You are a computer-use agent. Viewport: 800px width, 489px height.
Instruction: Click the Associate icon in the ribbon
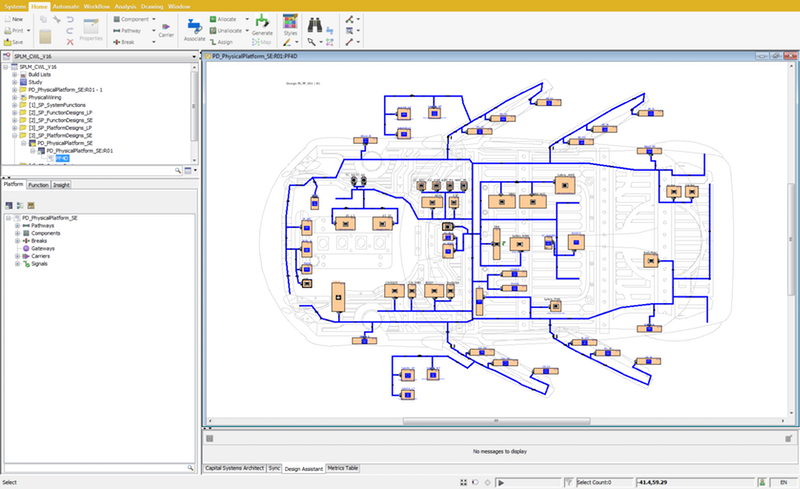tap(194, 25)
